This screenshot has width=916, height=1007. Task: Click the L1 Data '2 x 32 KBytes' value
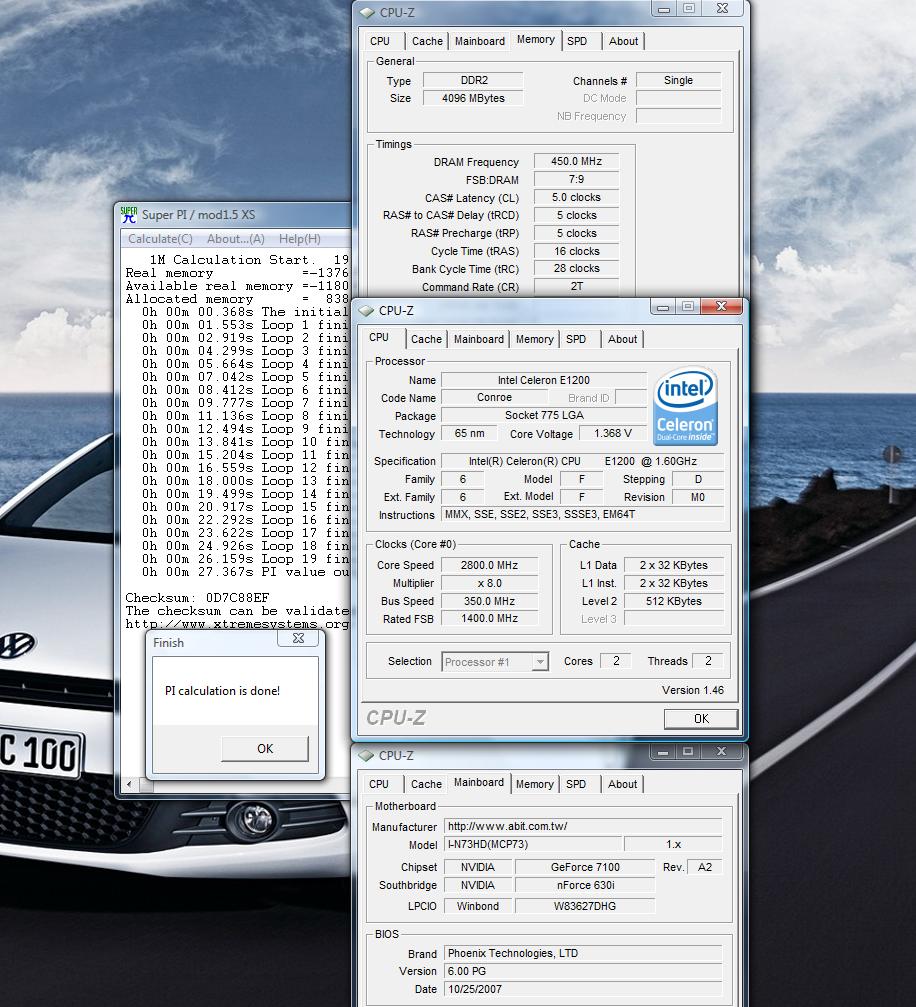674,565
